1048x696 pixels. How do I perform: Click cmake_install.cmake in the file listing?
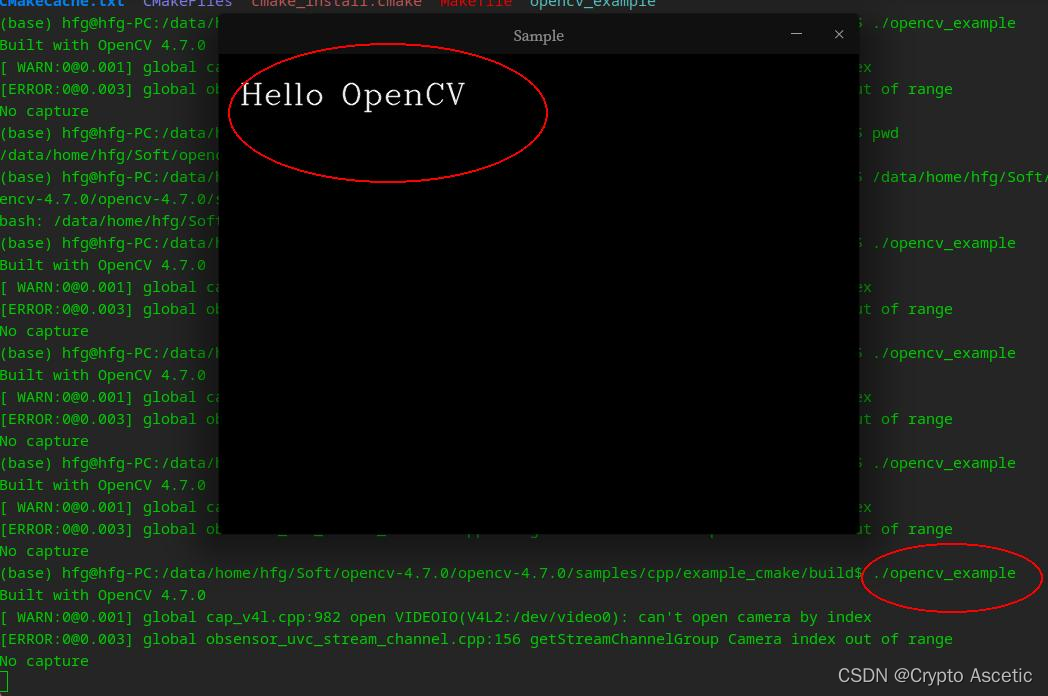pyautogui.click(x=336, y=3)
